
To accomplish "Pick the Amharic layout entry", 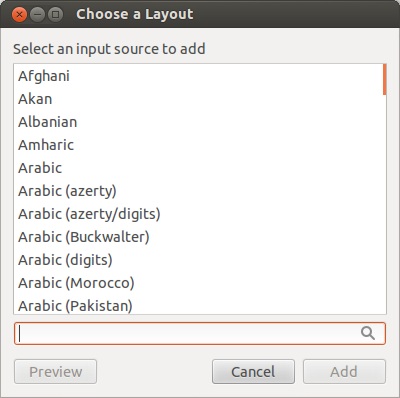I will pyautogui.click(x=199, y=145).
